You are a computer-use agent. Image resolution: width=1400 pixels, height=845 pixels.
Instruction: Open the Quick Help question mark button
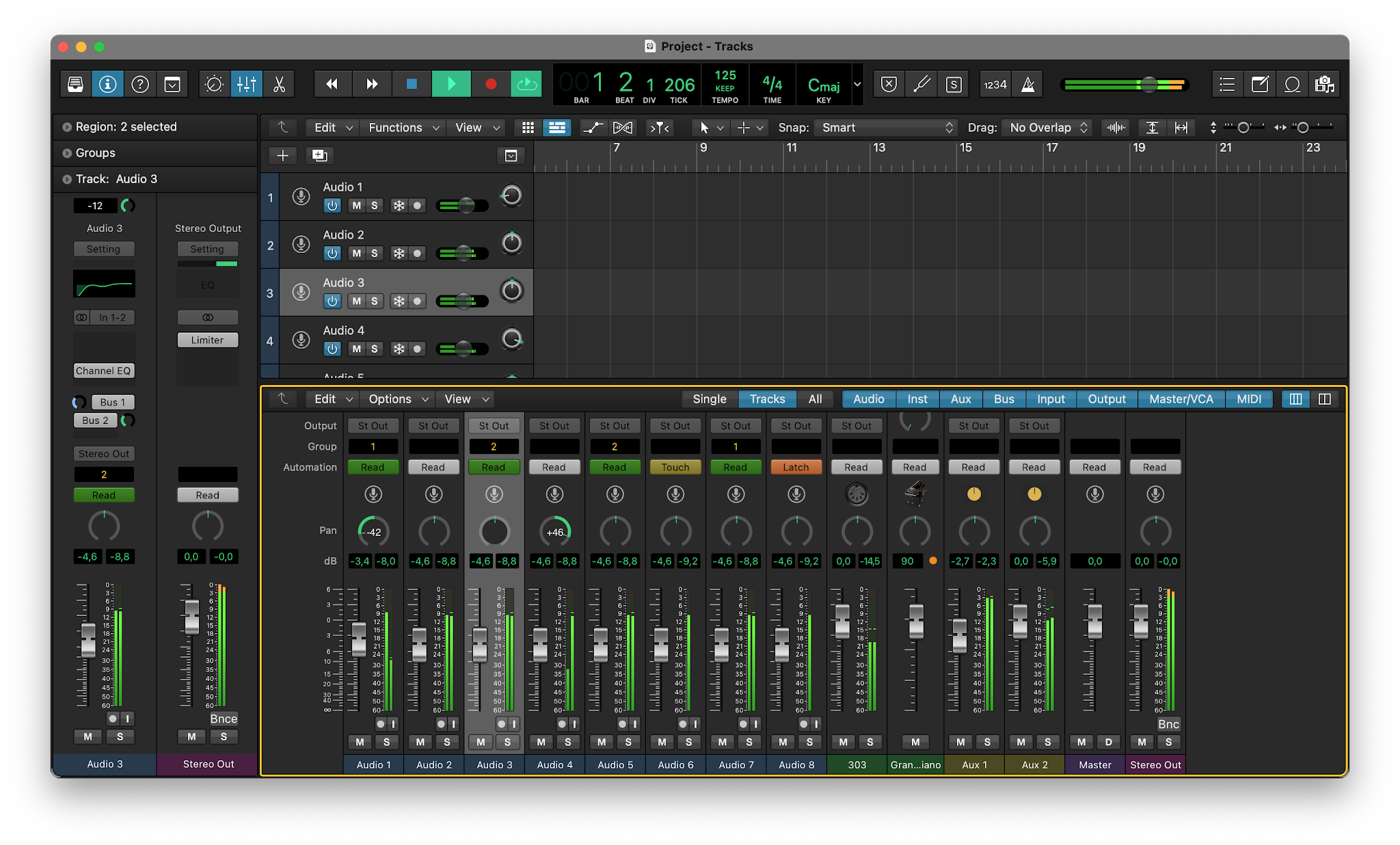pos(140,84)
